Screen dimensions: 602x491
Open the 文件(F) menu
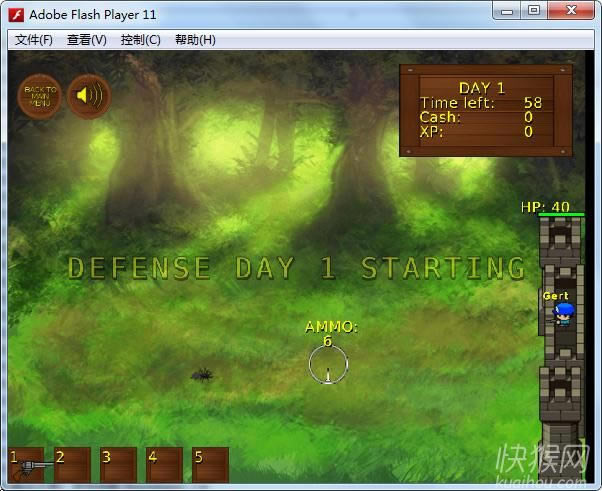[34, 40]
